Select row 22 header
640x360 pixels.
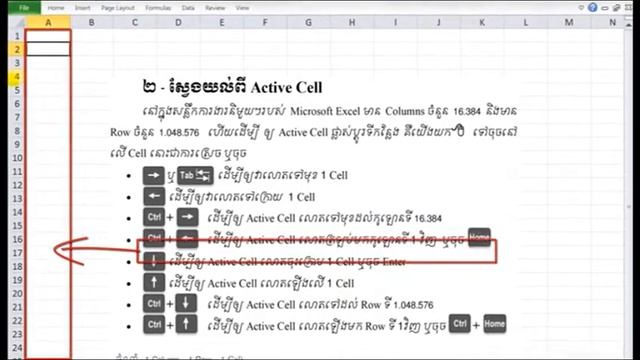(17, 321)
